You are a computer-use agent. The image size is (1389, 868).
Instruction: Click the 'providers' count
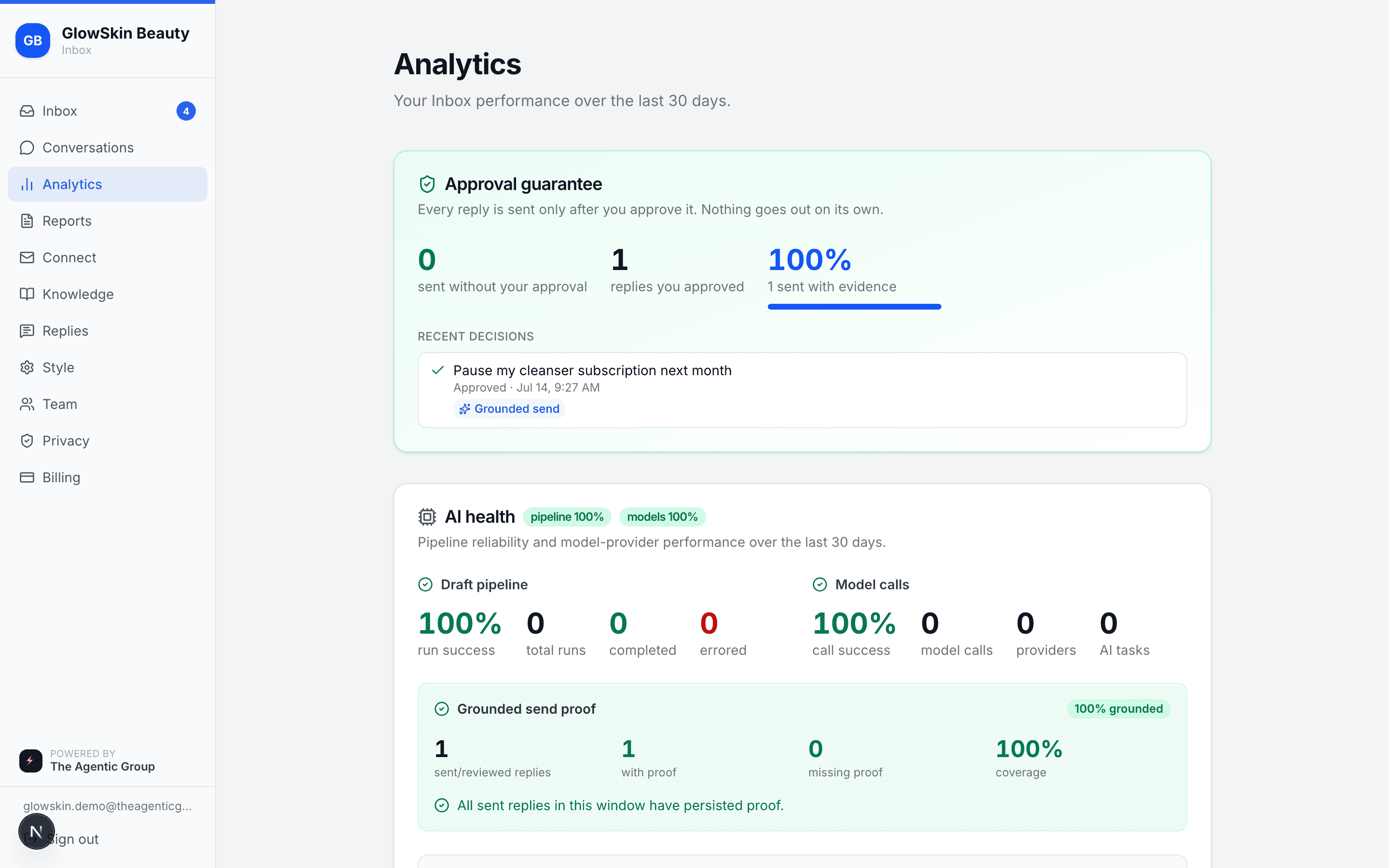click(1025, 624)
